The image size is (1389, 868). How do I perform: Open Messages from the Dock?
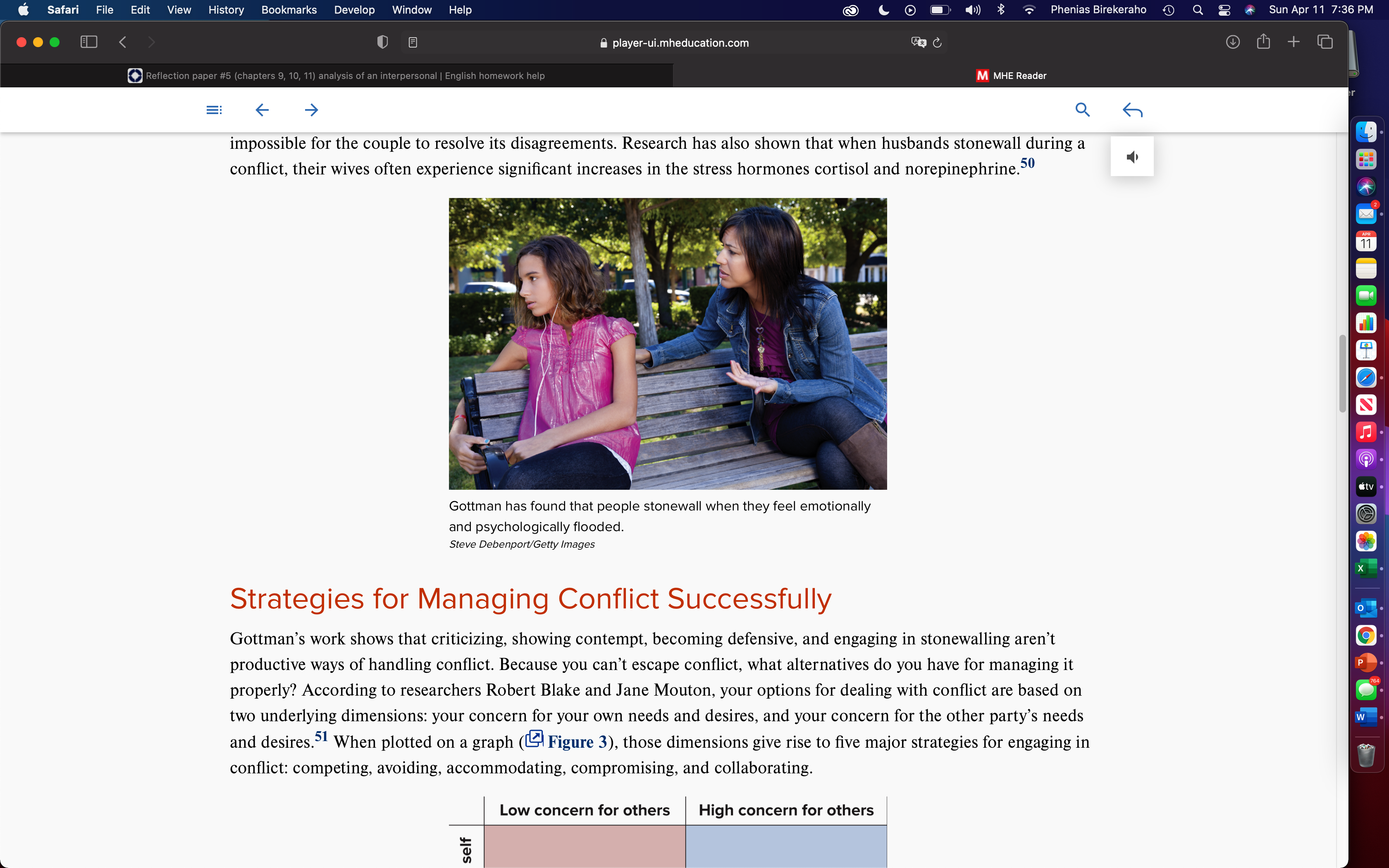click(x=1366, y=689)
